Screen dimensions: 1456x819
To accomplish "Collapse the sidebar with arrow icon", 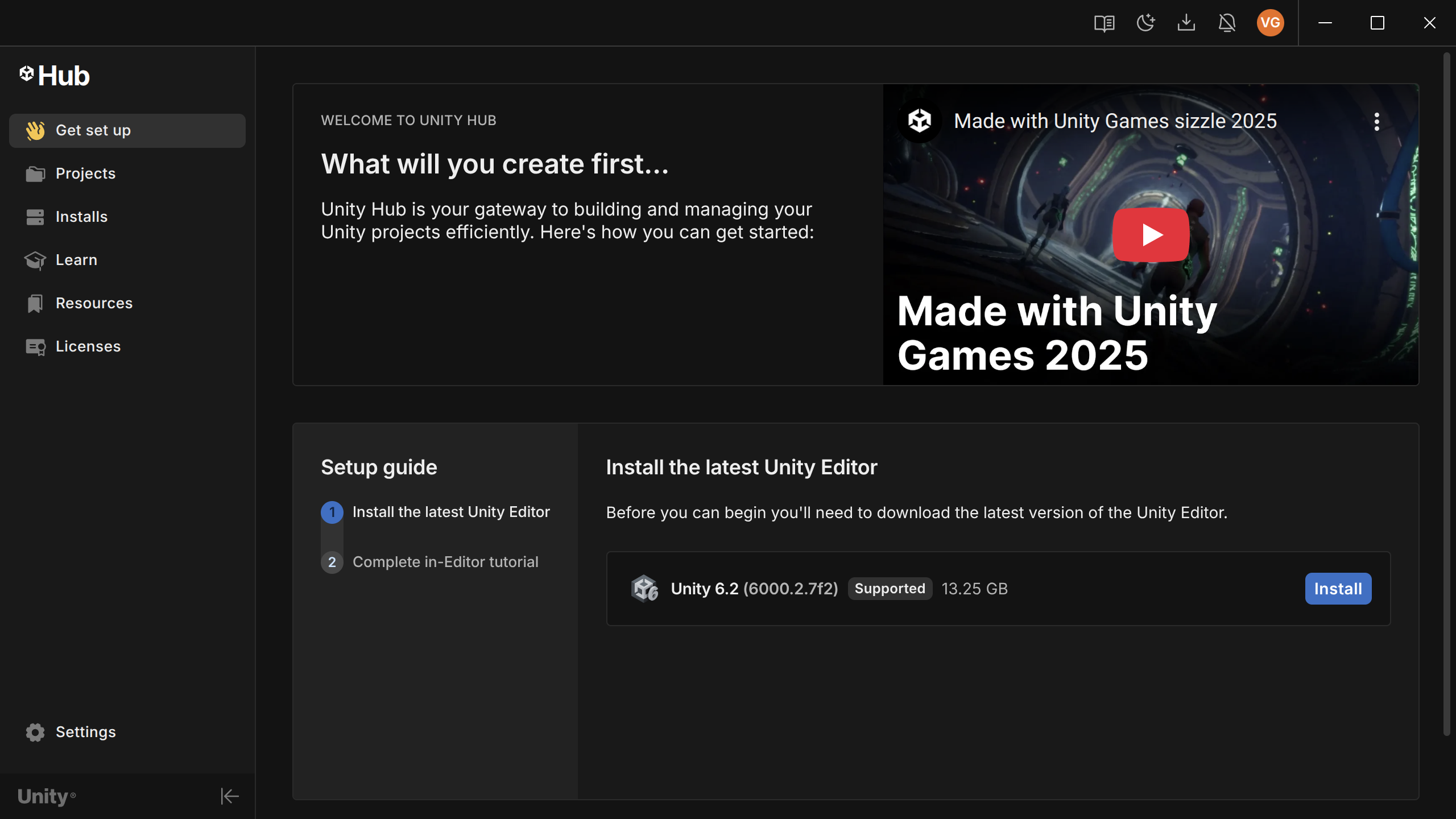I will (x=229, y=796).
